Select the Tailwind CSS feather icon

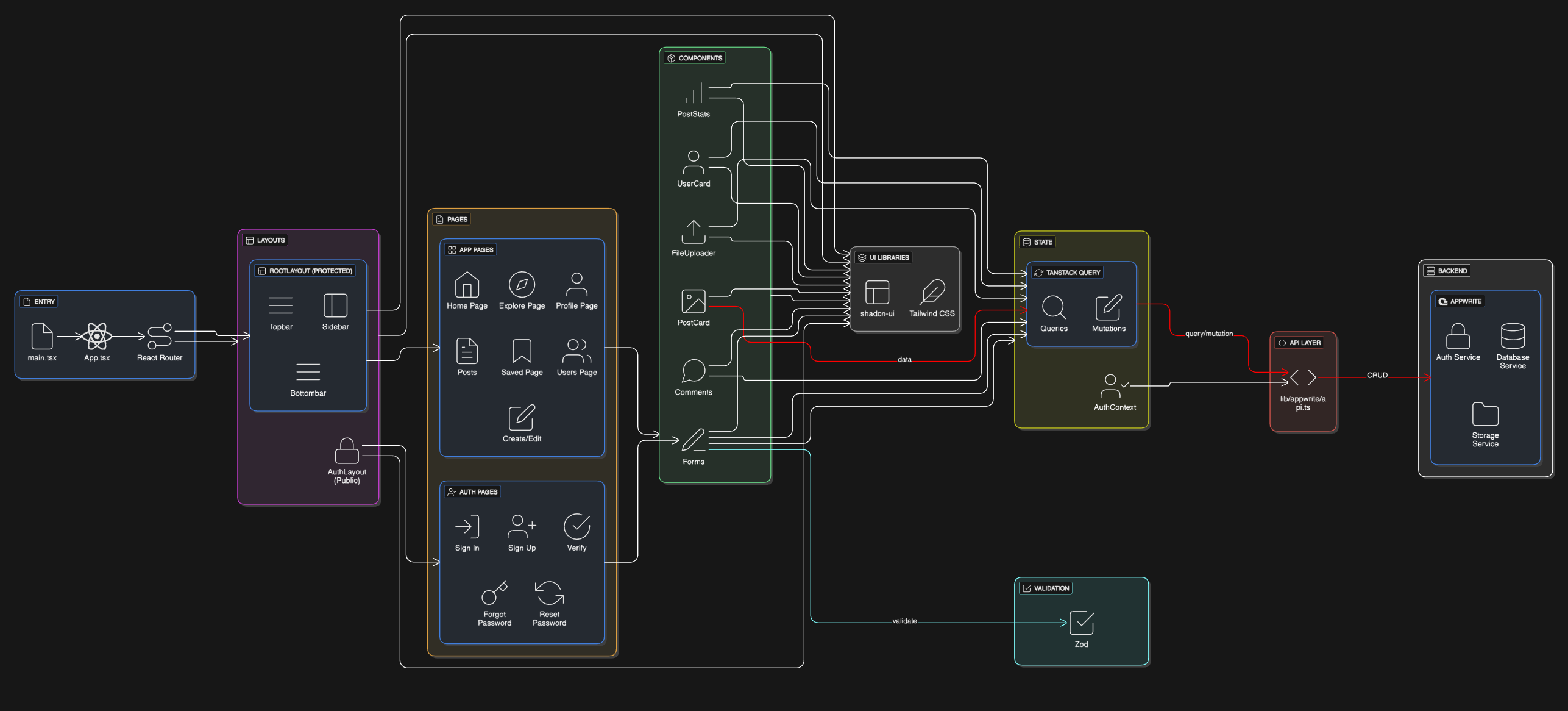coord(932,292)
